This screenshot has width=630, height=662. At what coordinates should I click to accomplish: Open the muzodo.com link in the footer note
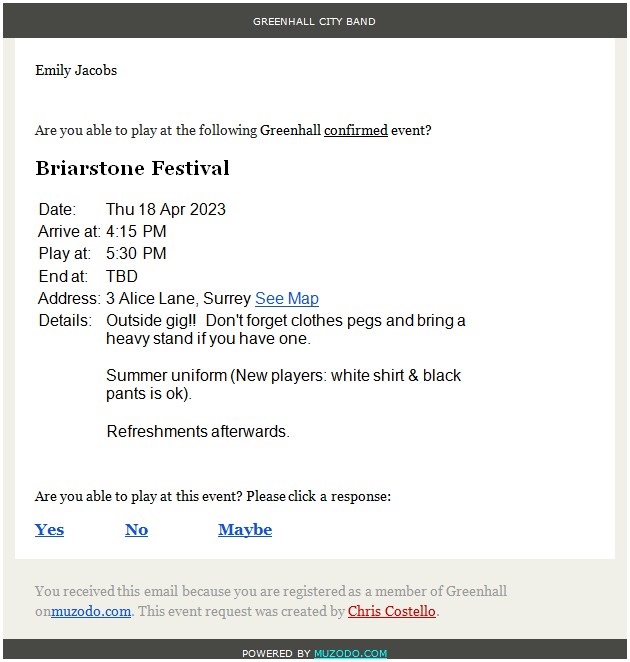(91, 611)
